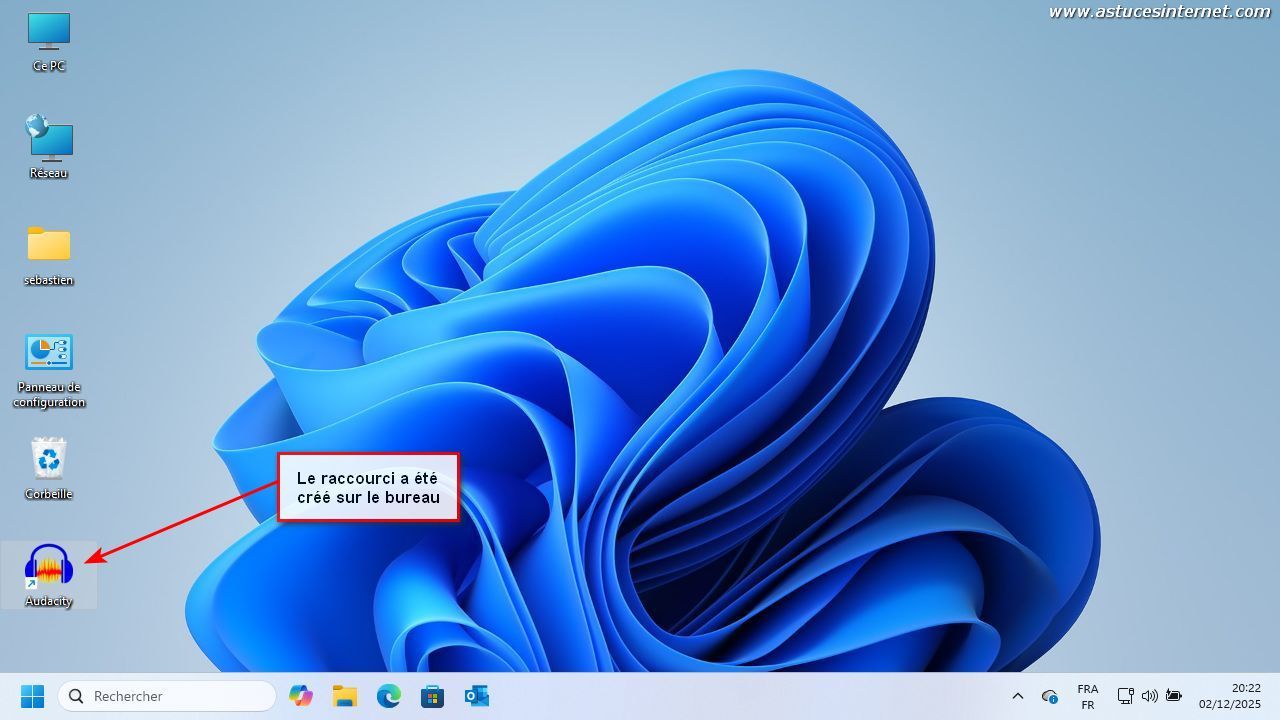Open the FRA FR language selector
Viewport: 1280px width, 720px height.
point(1087,696)
